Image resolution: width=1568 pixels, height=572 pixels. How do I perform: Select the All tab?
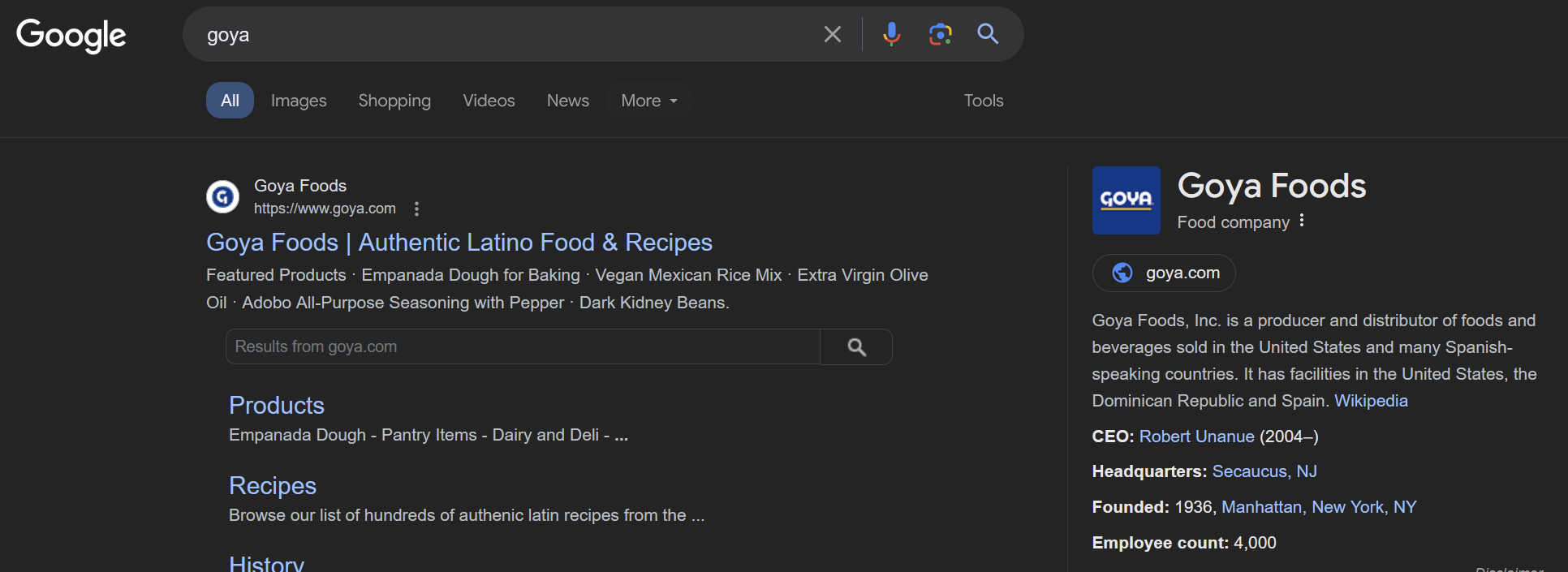click(230, 101)
